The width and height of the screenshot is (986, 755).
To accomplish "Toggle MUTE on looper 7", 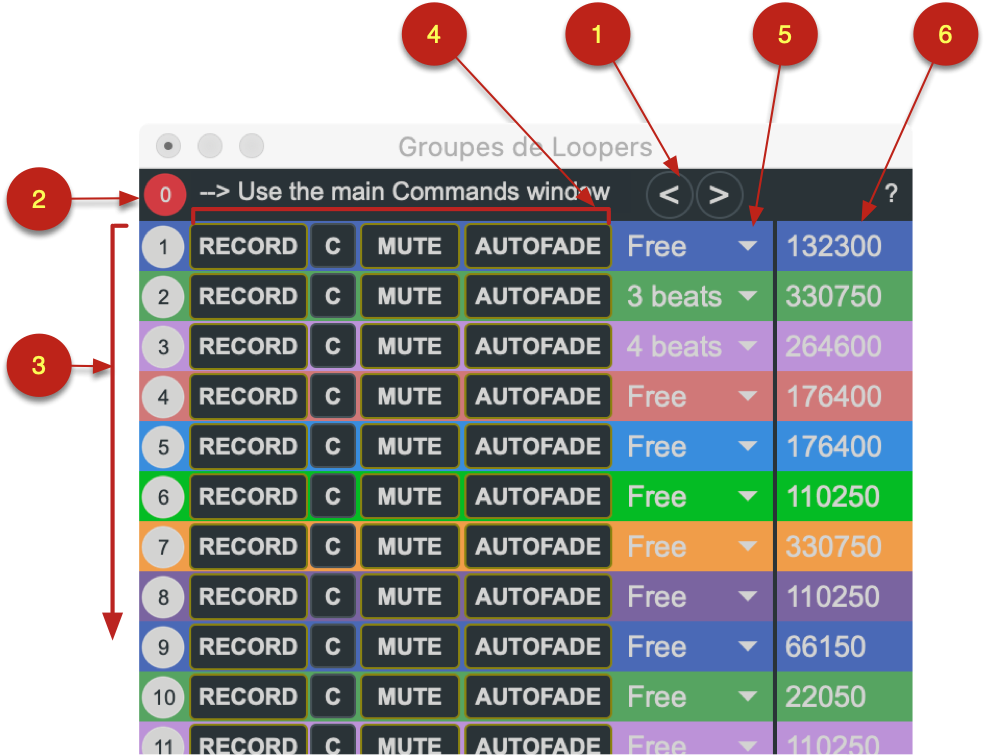I will point(410,547).
